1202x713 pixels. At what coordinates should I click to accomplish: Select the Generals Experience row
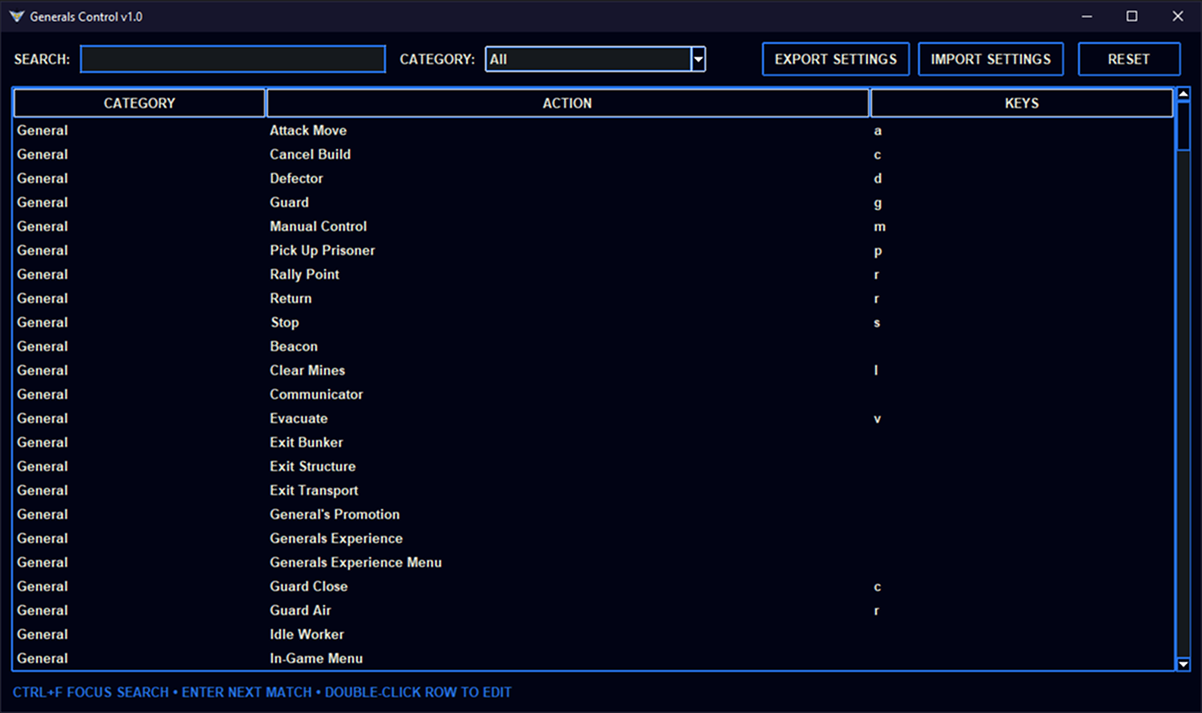tap(593, 538)
